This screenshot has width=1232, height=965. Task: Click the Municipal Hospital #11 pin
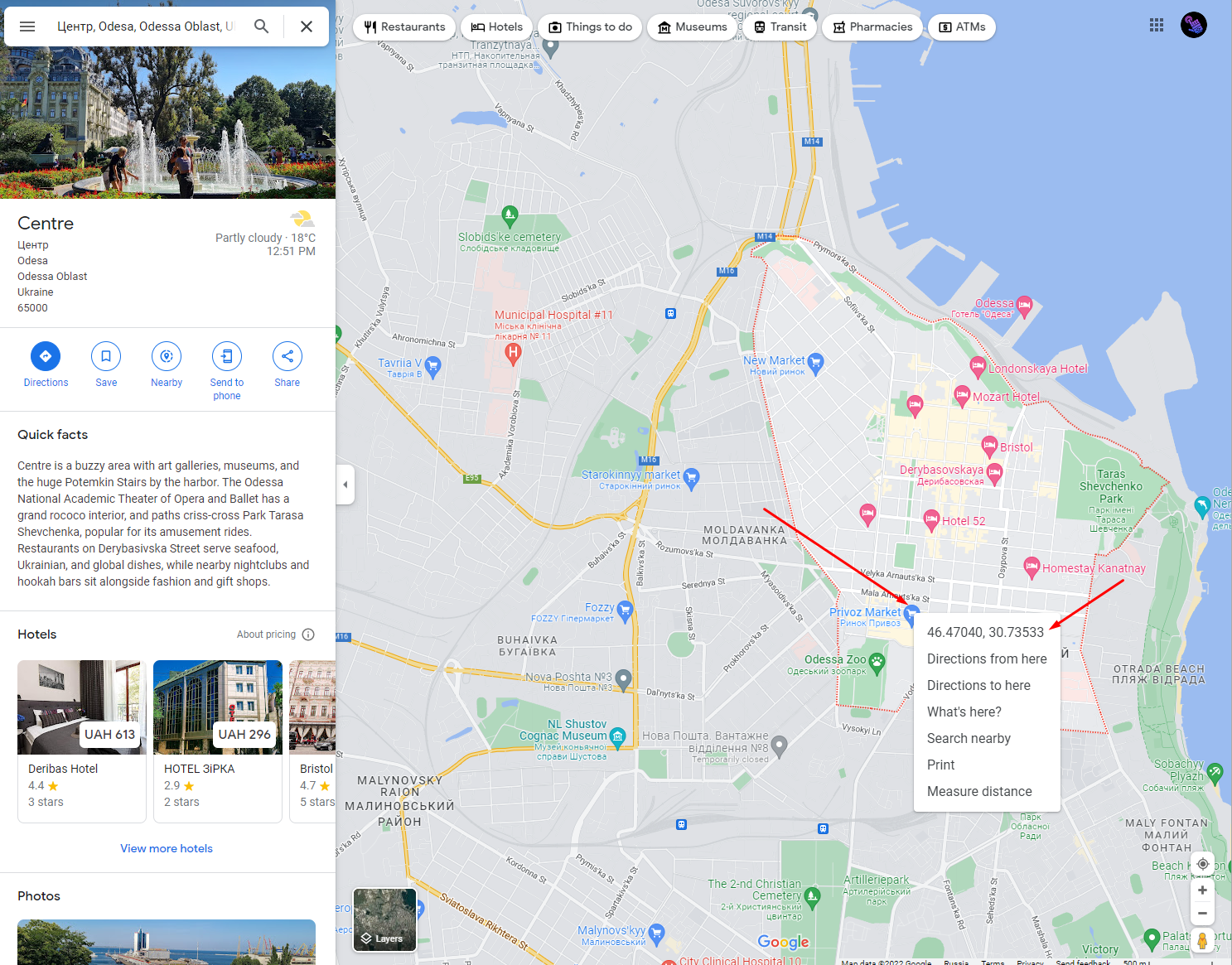click(513, 354)
